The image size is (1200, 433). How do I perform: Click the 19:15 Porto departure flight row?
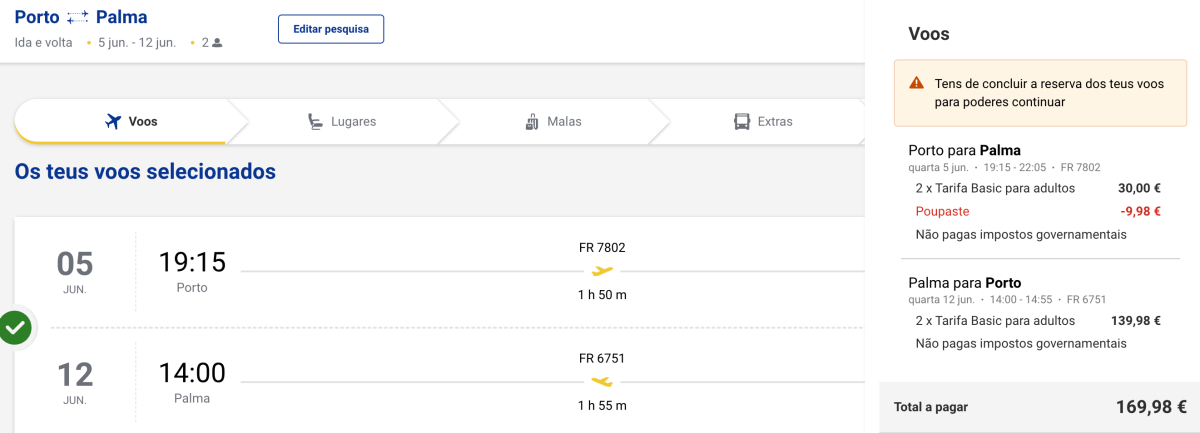(440, 272)
